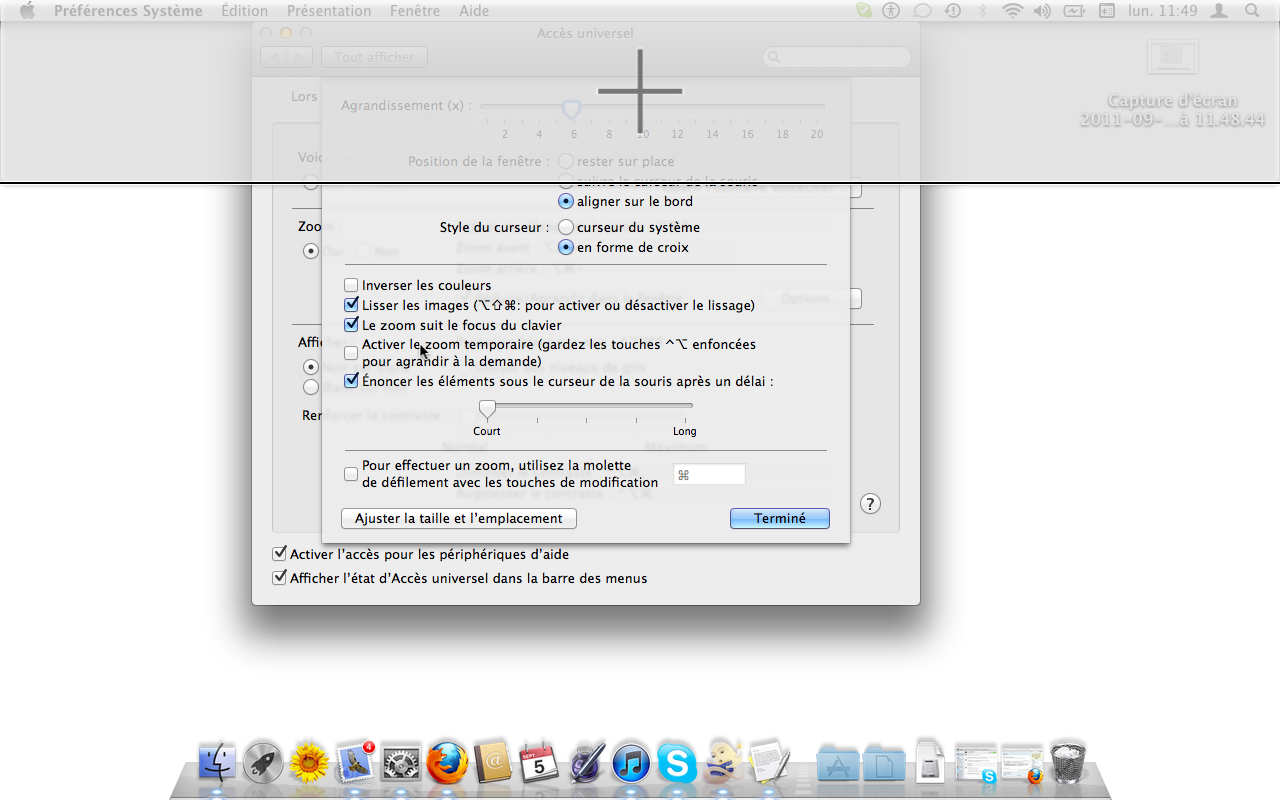Open Universal Access status menu icon
Image resolution: width=1280 pixels, height=800 pixels.
click(x=891, y=11)
